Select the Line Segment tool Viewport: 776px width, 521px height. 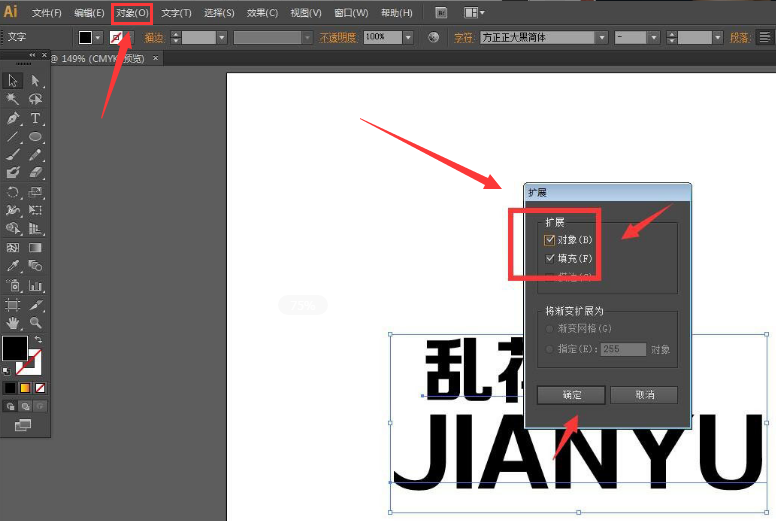[13, 137]
